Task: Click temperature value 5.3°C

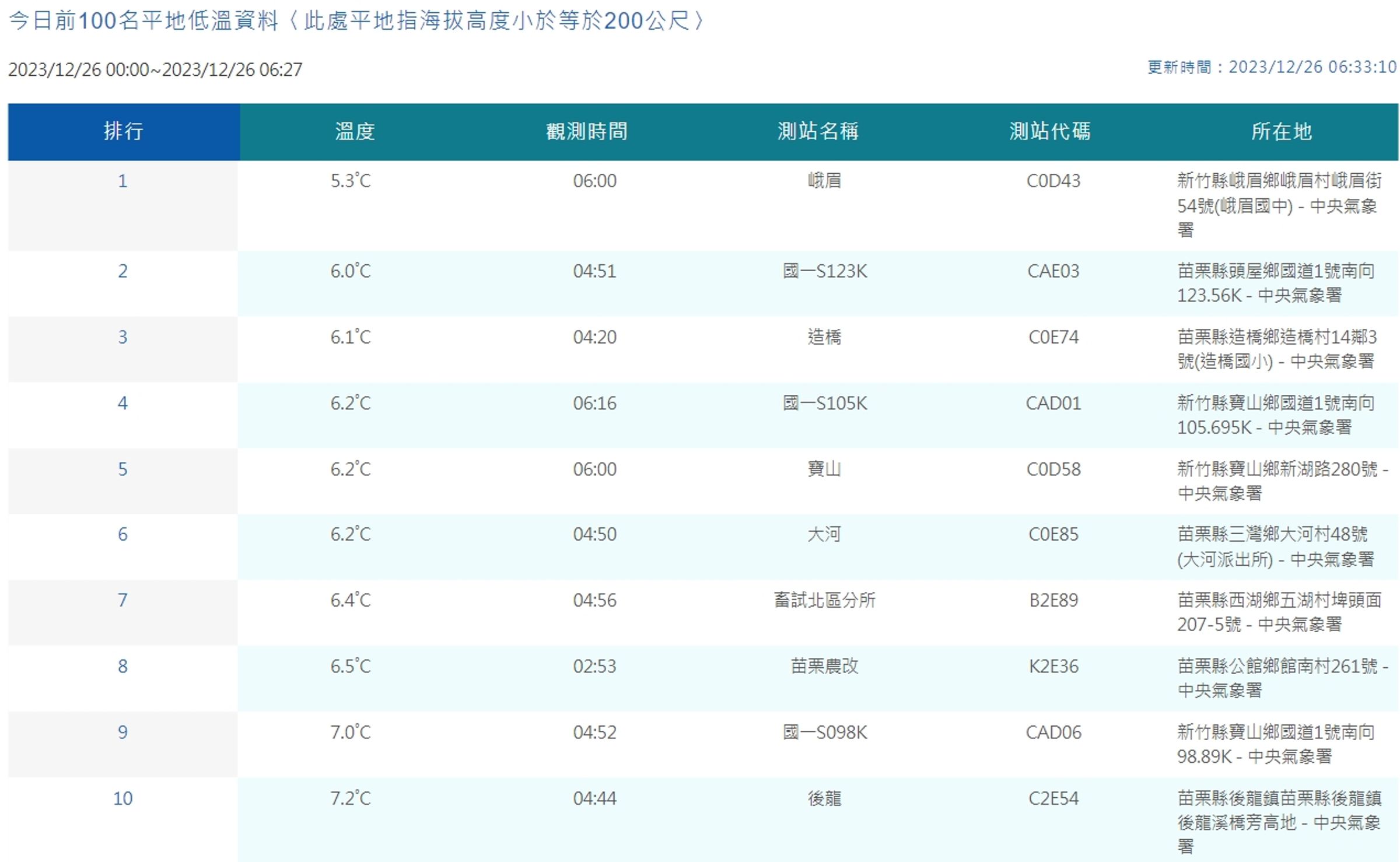Action: click(x=351, y=181)
